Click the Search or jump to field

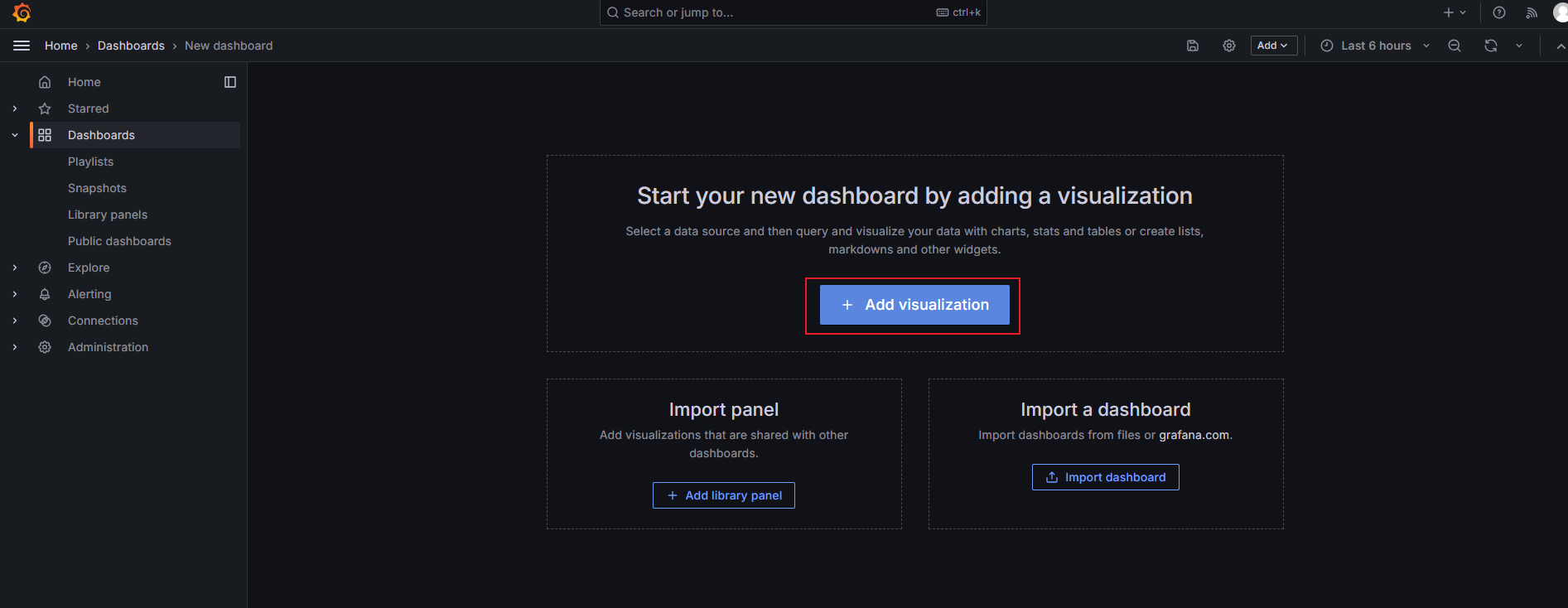tap(779, 12)
